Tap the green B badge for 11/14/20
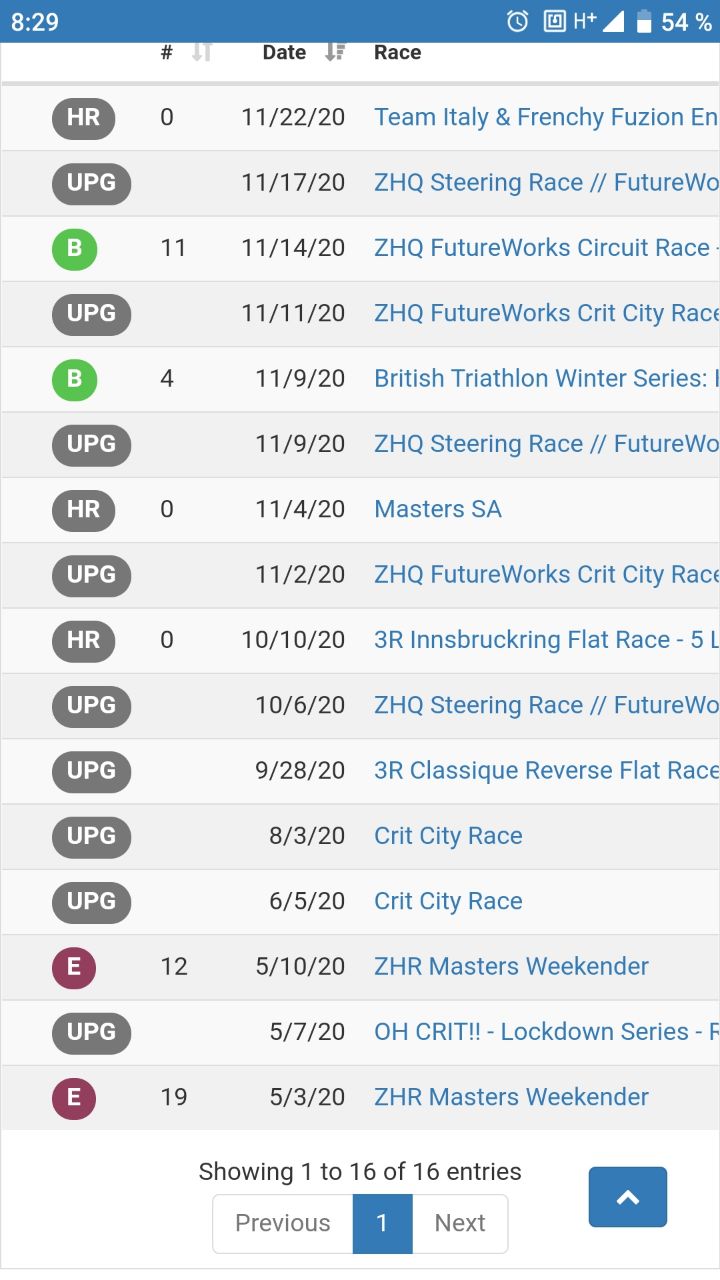The image size is (720, 1280). 74,248
